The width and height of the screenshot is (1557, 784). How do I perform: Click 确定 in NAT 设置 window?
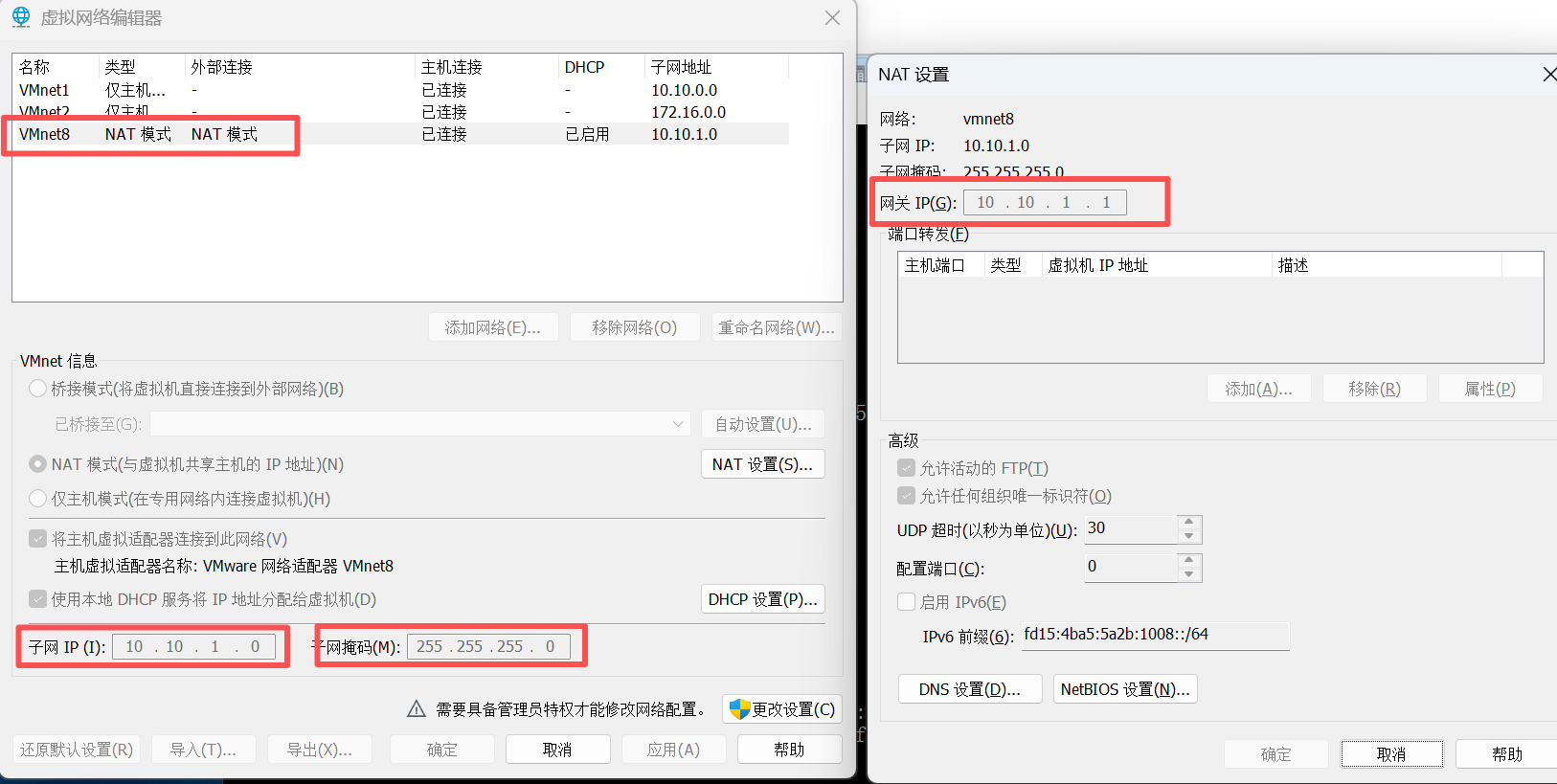[1276, 754]
